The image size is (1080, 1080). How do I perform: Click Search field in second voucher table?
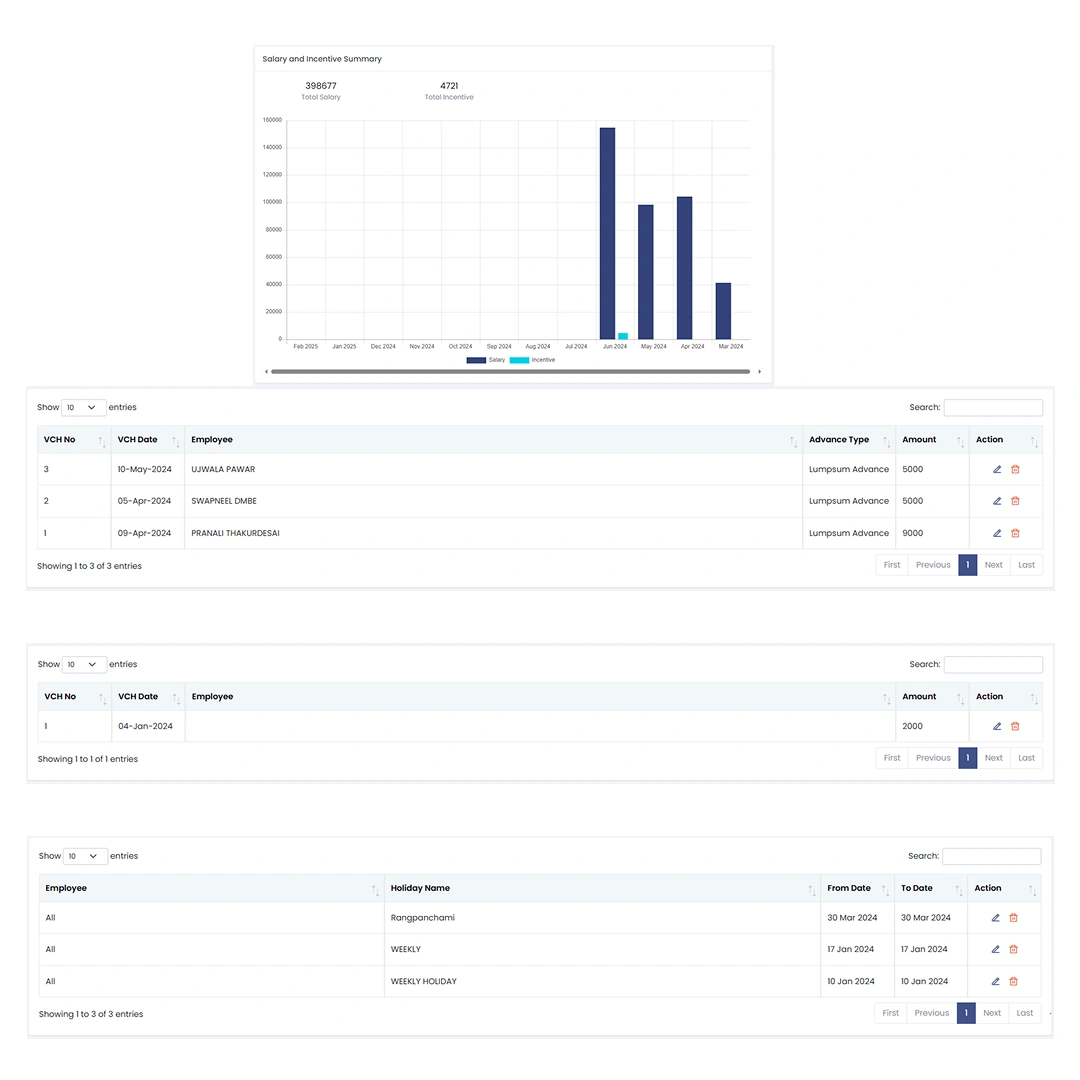[x=993, y=665]
